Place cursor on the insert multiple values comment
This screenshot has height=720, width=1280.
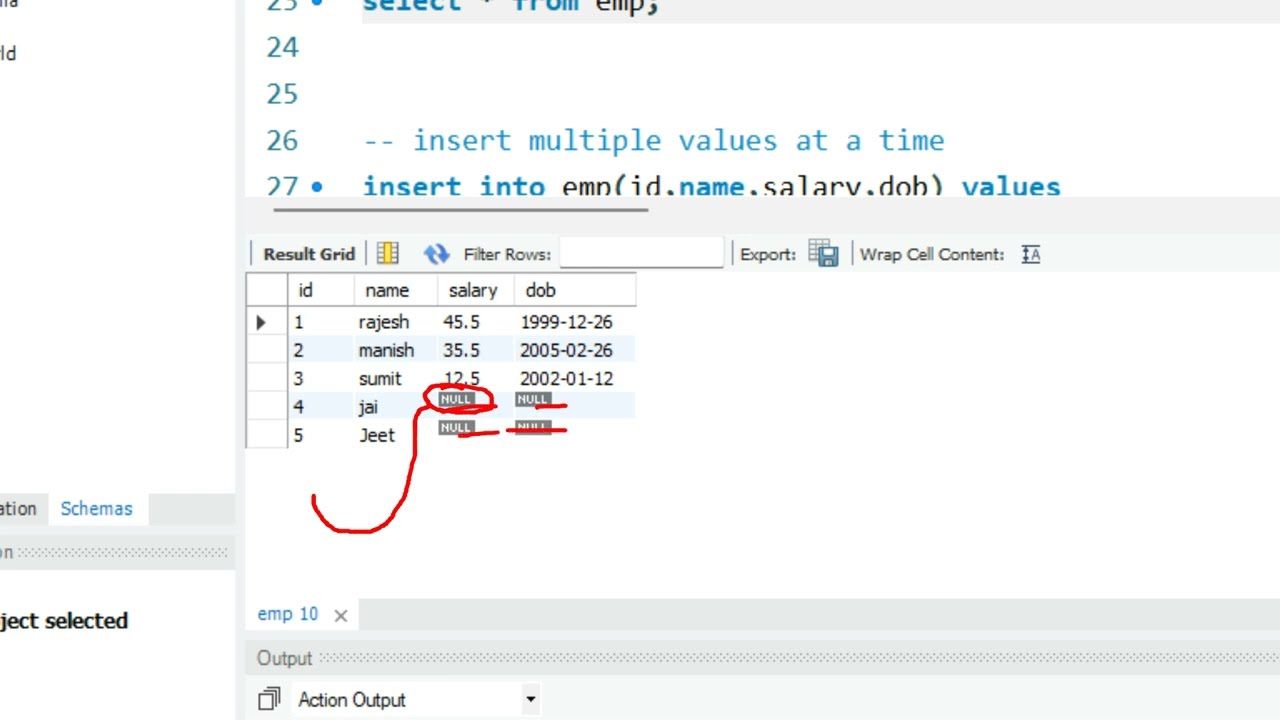654,140
